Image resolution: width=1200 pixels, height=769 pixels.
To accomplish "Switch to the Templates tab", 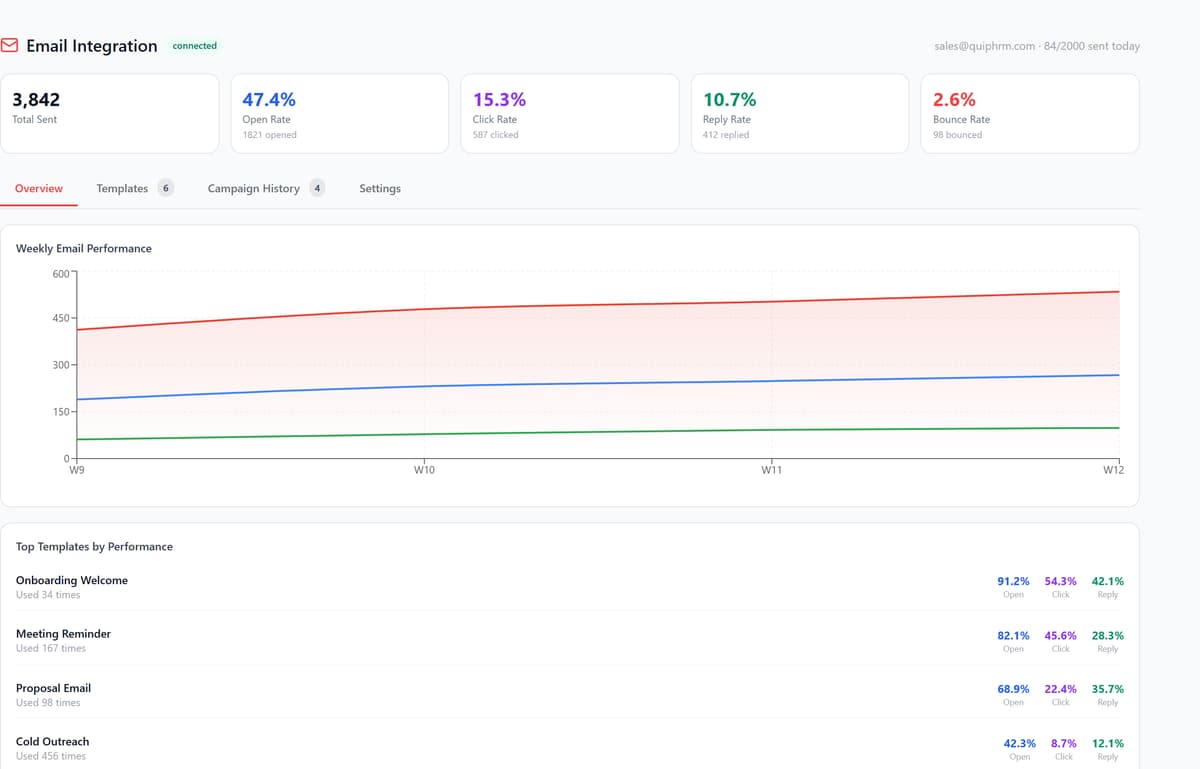I will (122, 188).
